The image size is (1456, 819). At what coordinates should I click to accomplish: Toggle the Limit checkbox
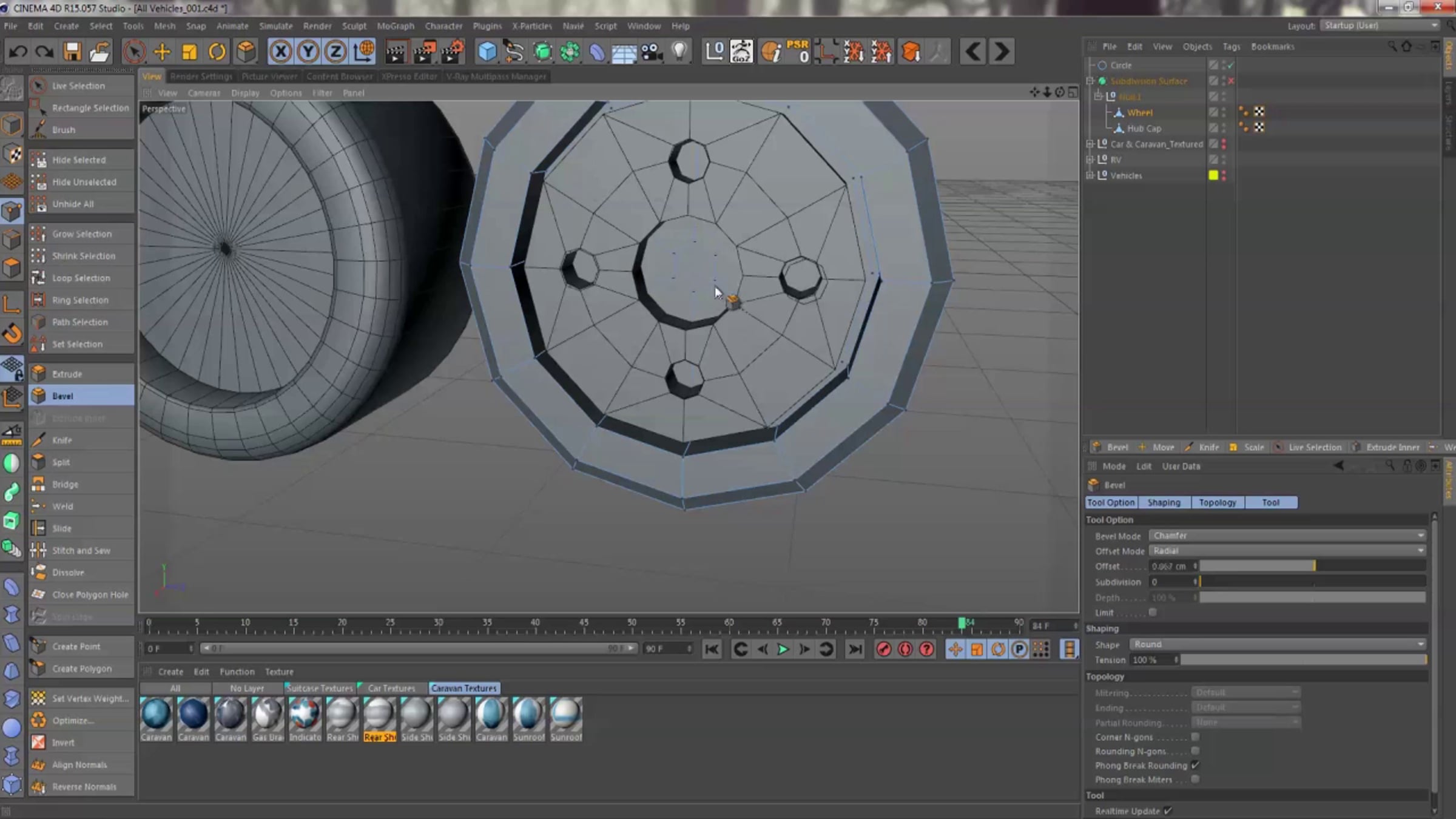point(1152,612)
